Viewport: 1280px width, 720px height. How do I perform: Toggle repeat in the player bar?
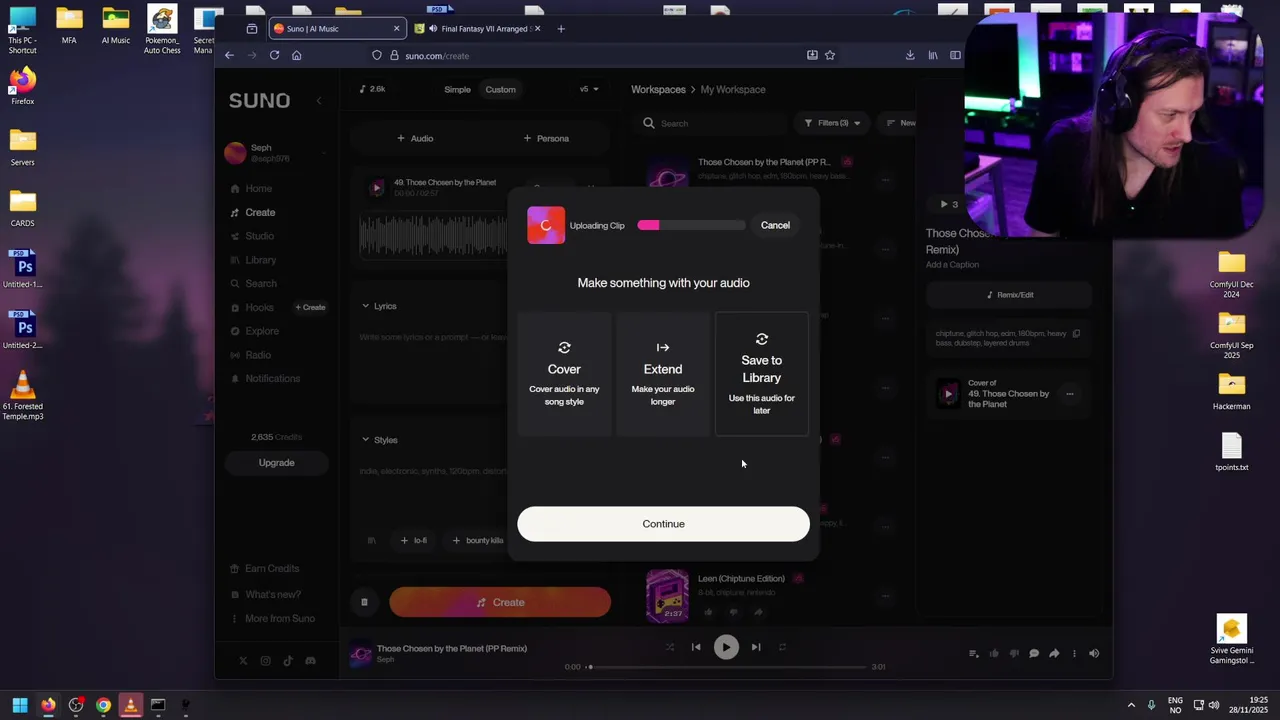click(x=782, y=647)
